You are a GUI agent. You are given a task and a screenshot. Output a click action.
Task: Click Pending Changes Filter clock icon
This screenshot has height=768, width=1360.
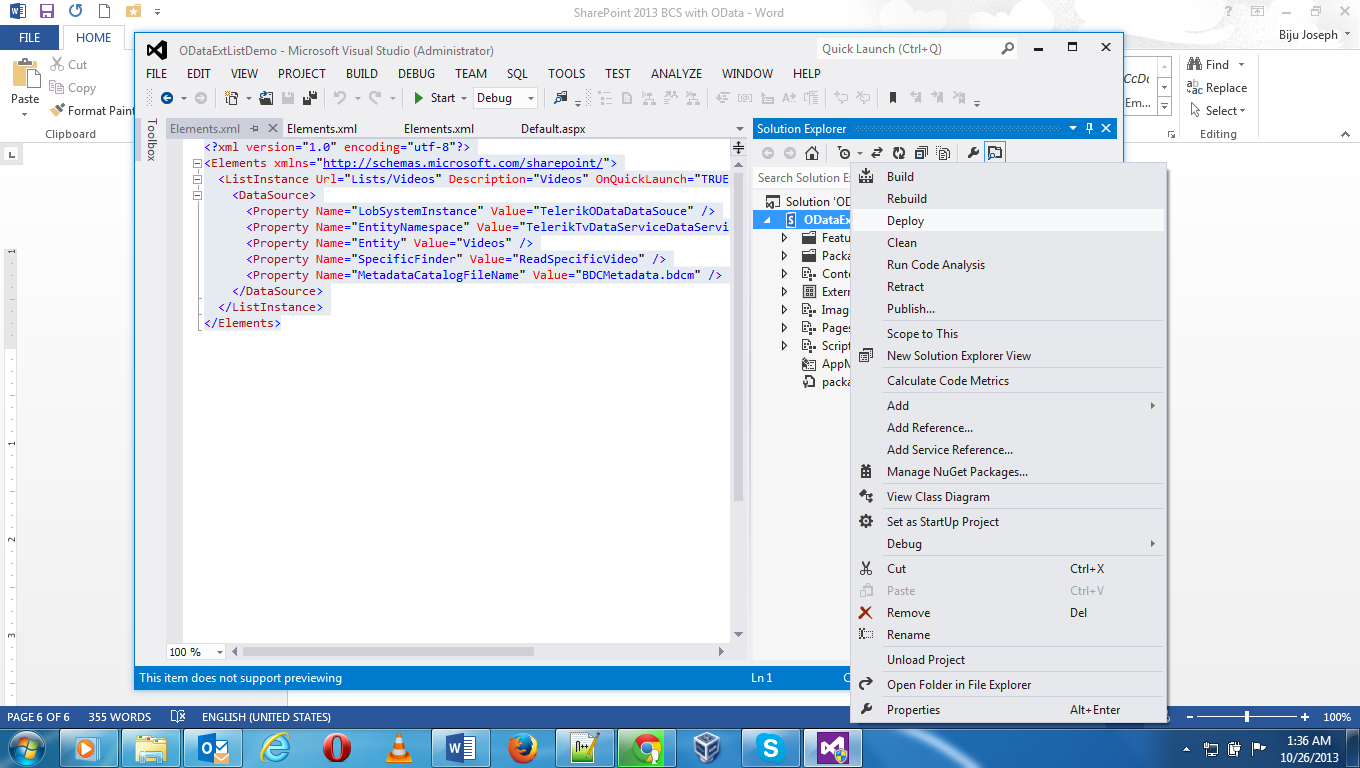(x=845, y=153)
